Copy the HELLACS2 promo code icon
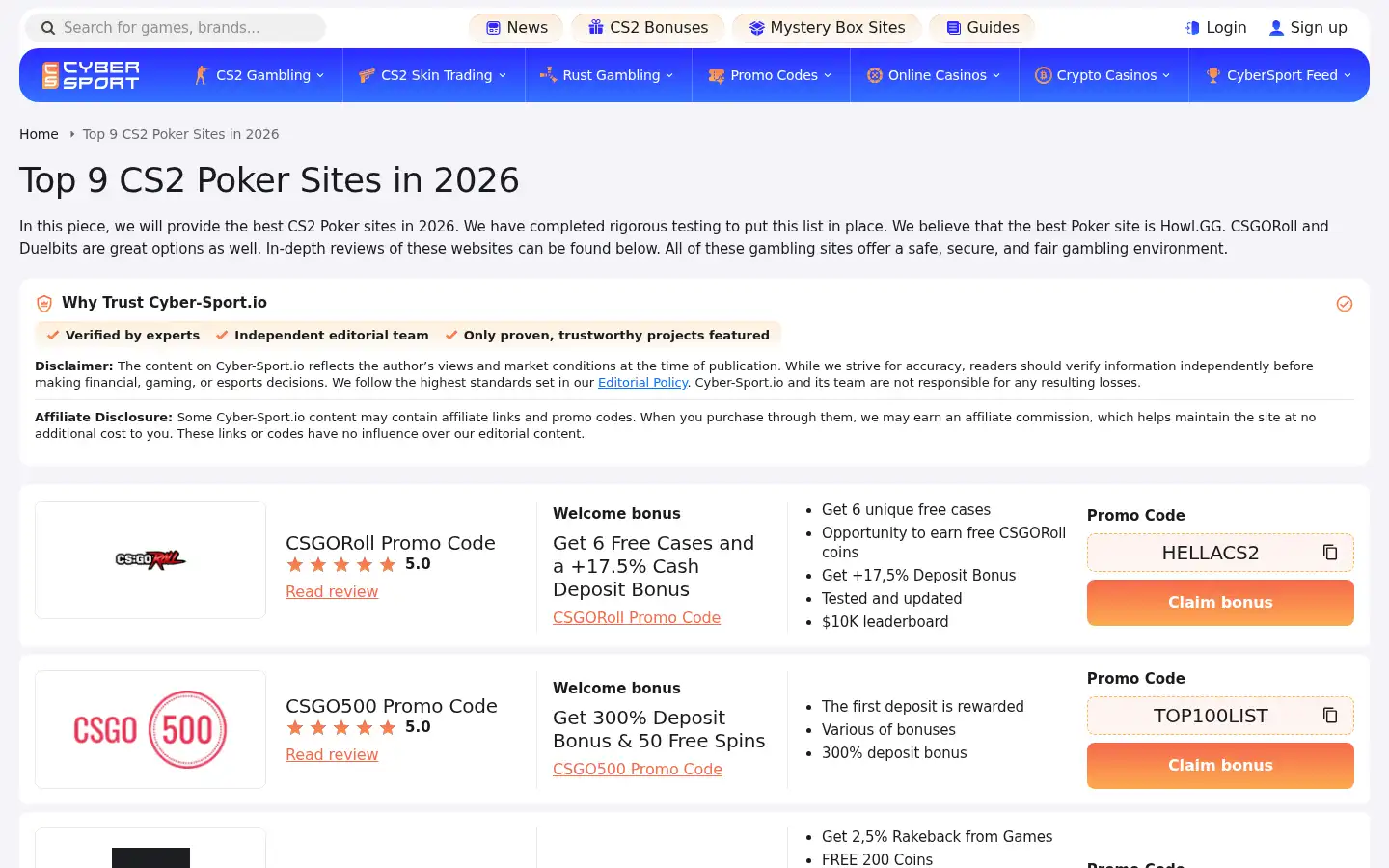Viewport: 1389px width, 868px height. [1330, 553]
